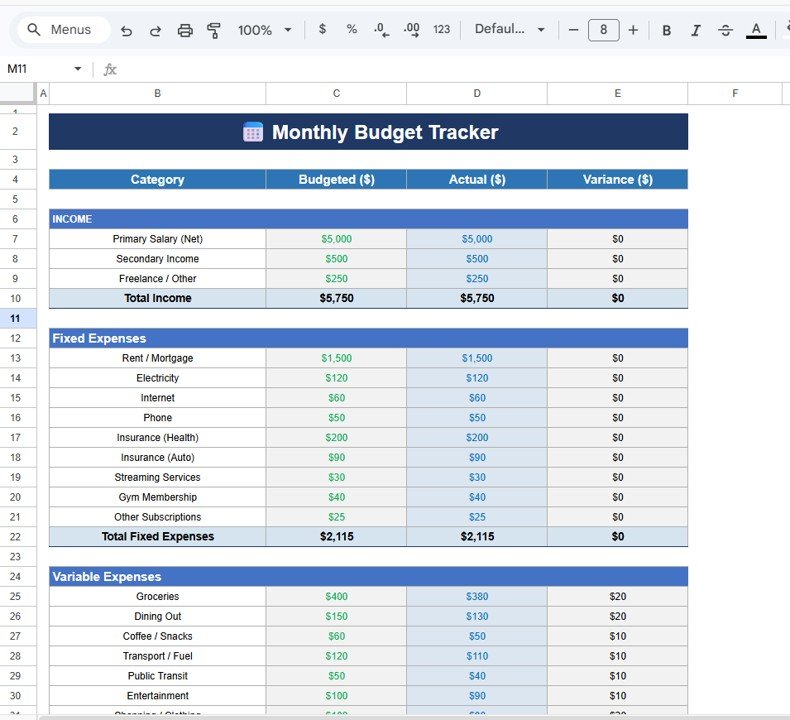
Task: Select row 11 header
Action: (x=15, y=318)
